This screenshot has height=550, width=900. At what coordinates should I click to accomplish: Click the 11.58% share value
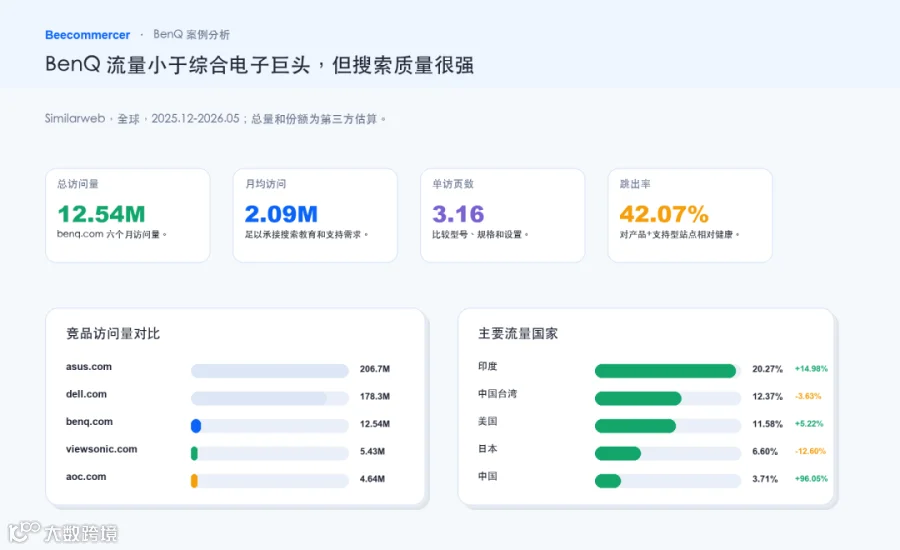tap(767, 424)
